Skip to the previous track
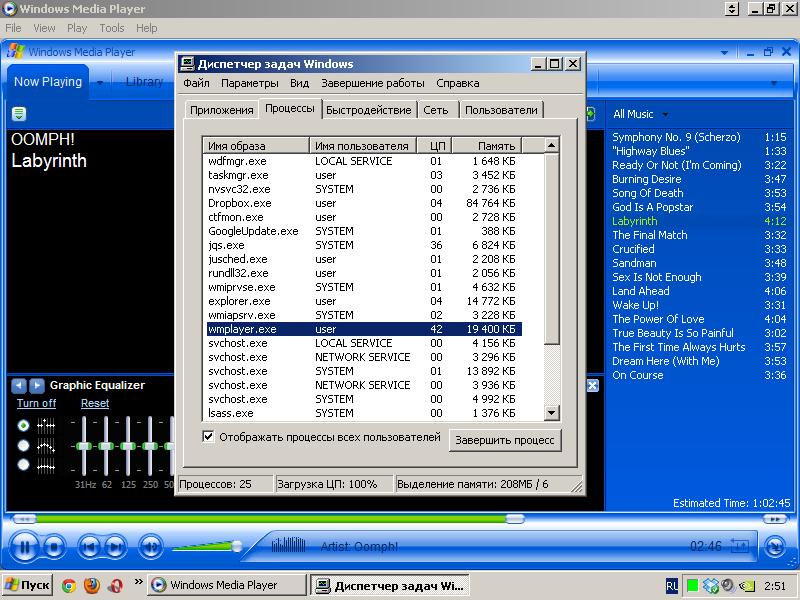 click(x=90, y=546)
